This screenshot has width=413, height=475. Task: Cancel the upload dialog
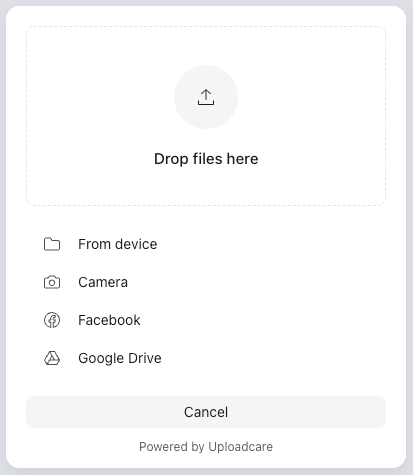coord(206,412)
